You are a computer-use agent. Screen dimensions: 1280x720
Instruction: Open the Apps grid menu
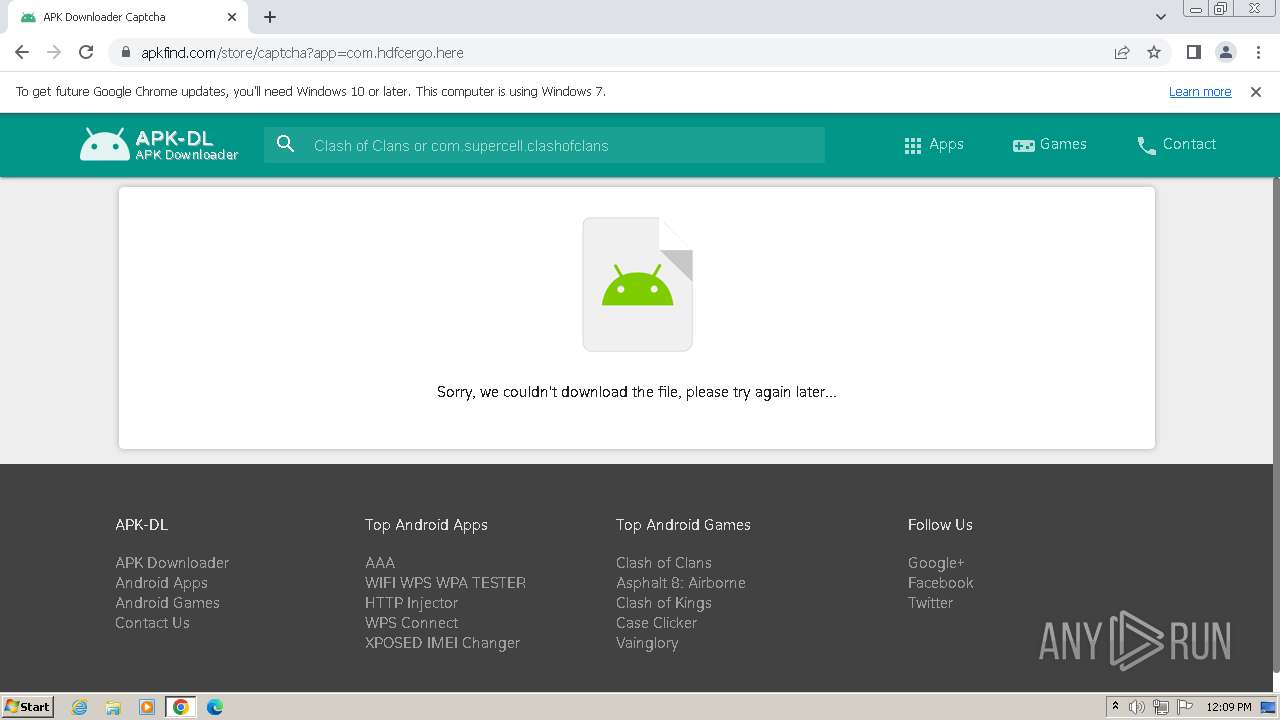[x=933, y=144]
